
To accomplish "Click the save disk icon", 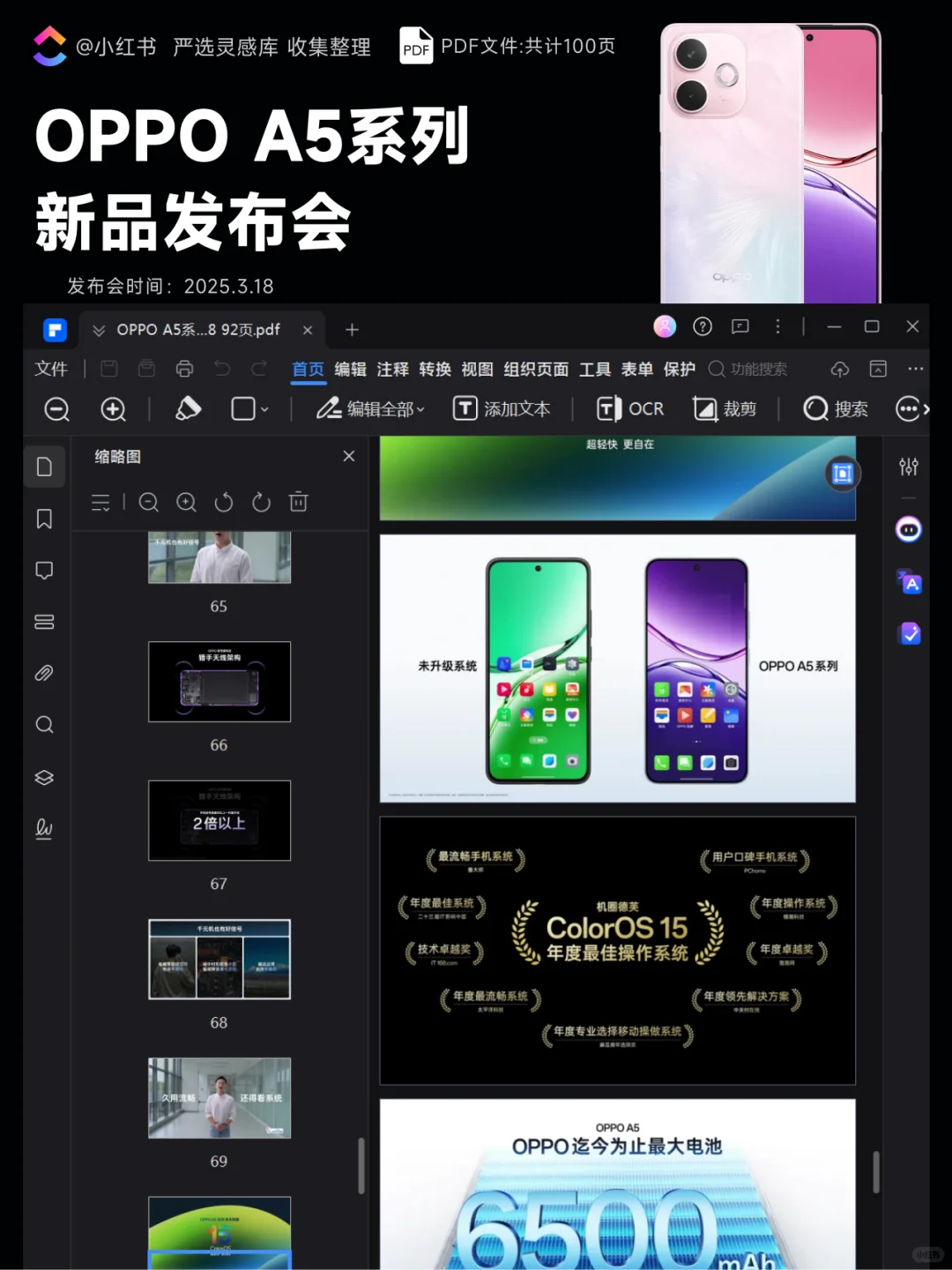I will point(108,369).
